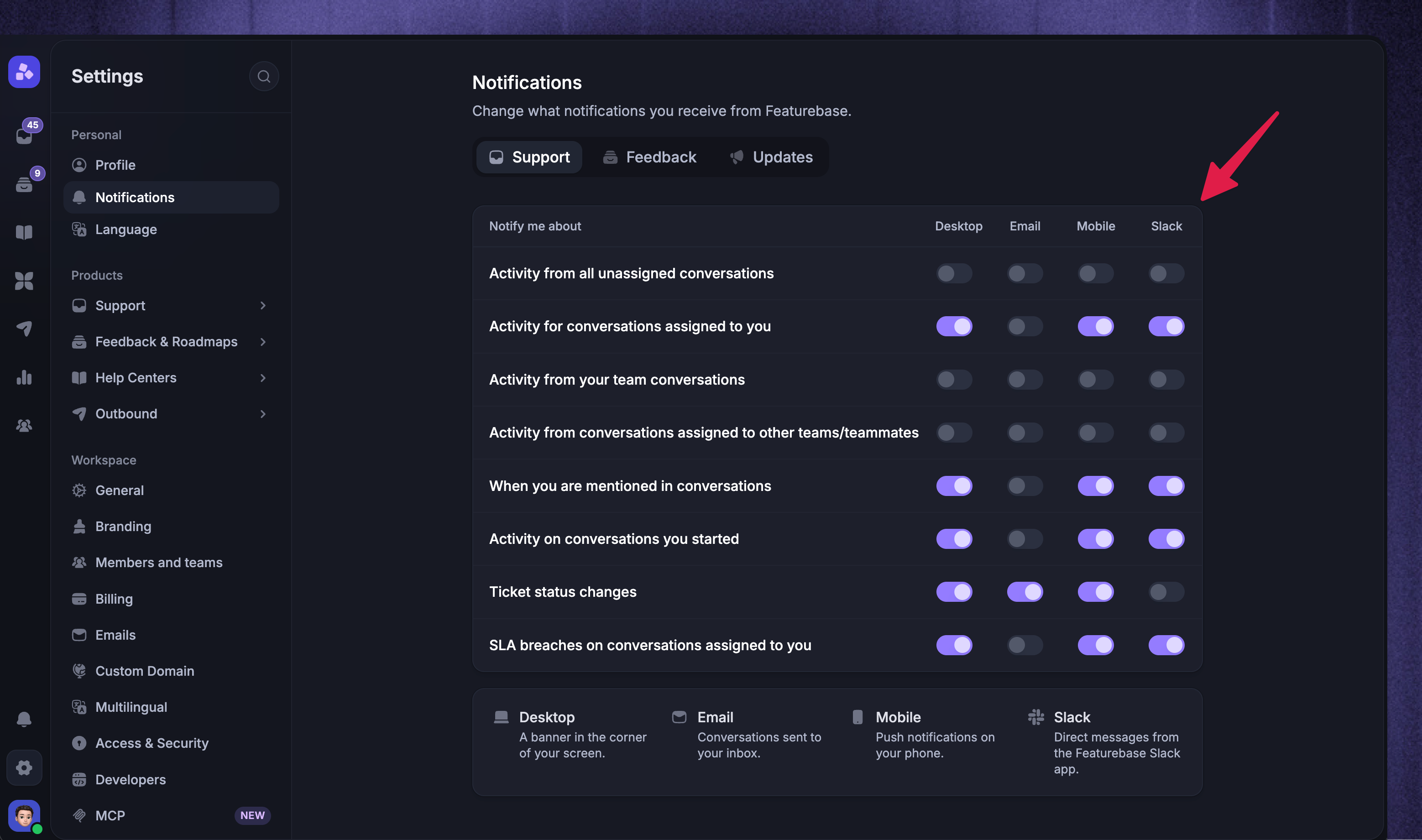This screenshot has width=1422, height=840.
Task: Expand the Help Centers chevron
Action: point(263,377)
